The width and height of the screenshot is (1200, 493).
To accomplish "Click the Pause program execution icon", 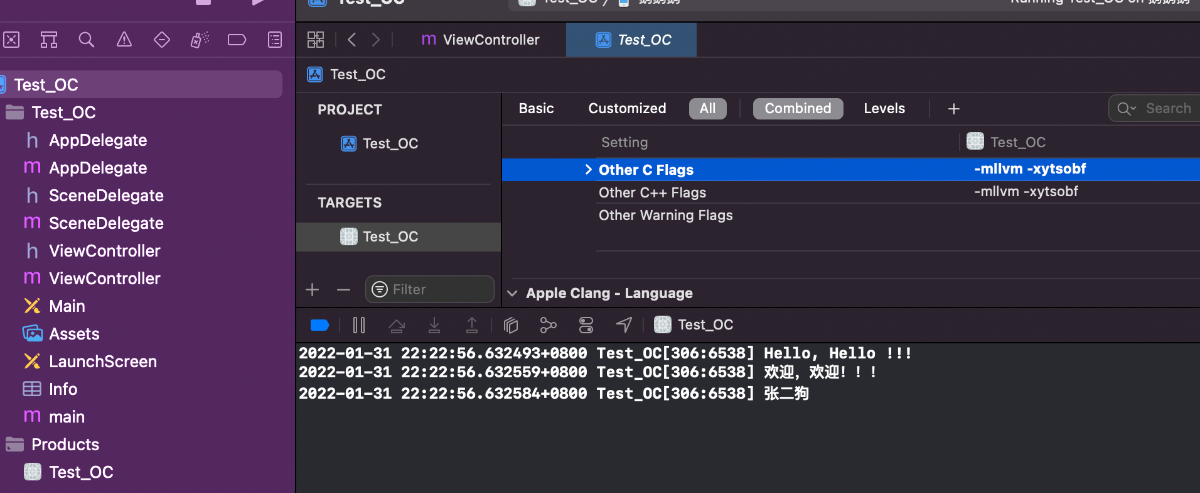I will click(x=359, y=325).
